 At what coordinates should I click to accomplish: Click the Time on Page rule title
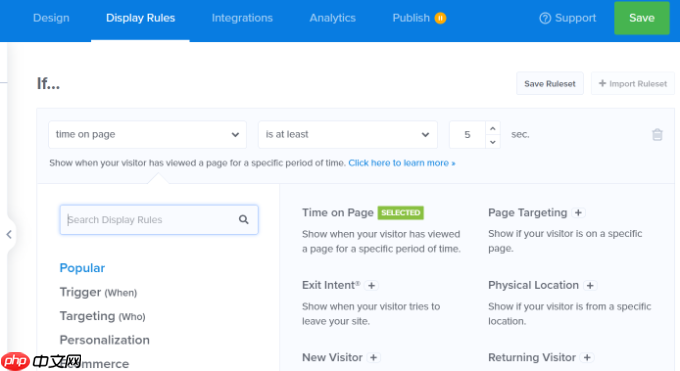337,213
